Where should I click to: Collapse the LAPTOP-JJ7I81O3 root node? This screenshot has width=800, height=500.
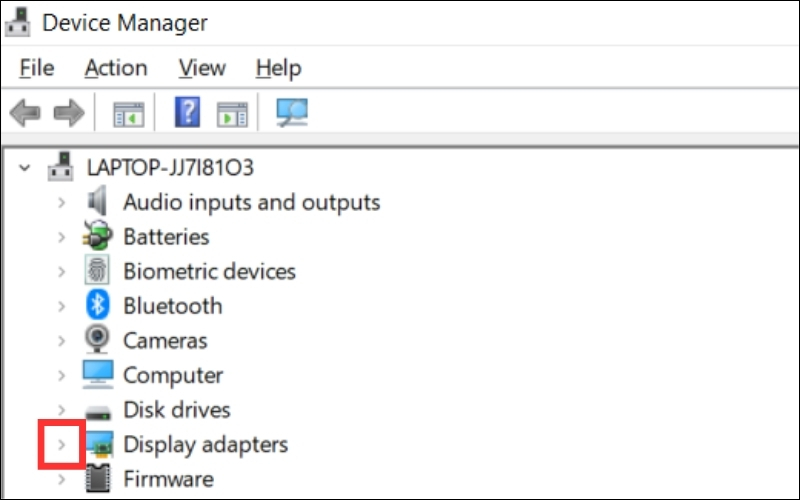click(24, 167)
